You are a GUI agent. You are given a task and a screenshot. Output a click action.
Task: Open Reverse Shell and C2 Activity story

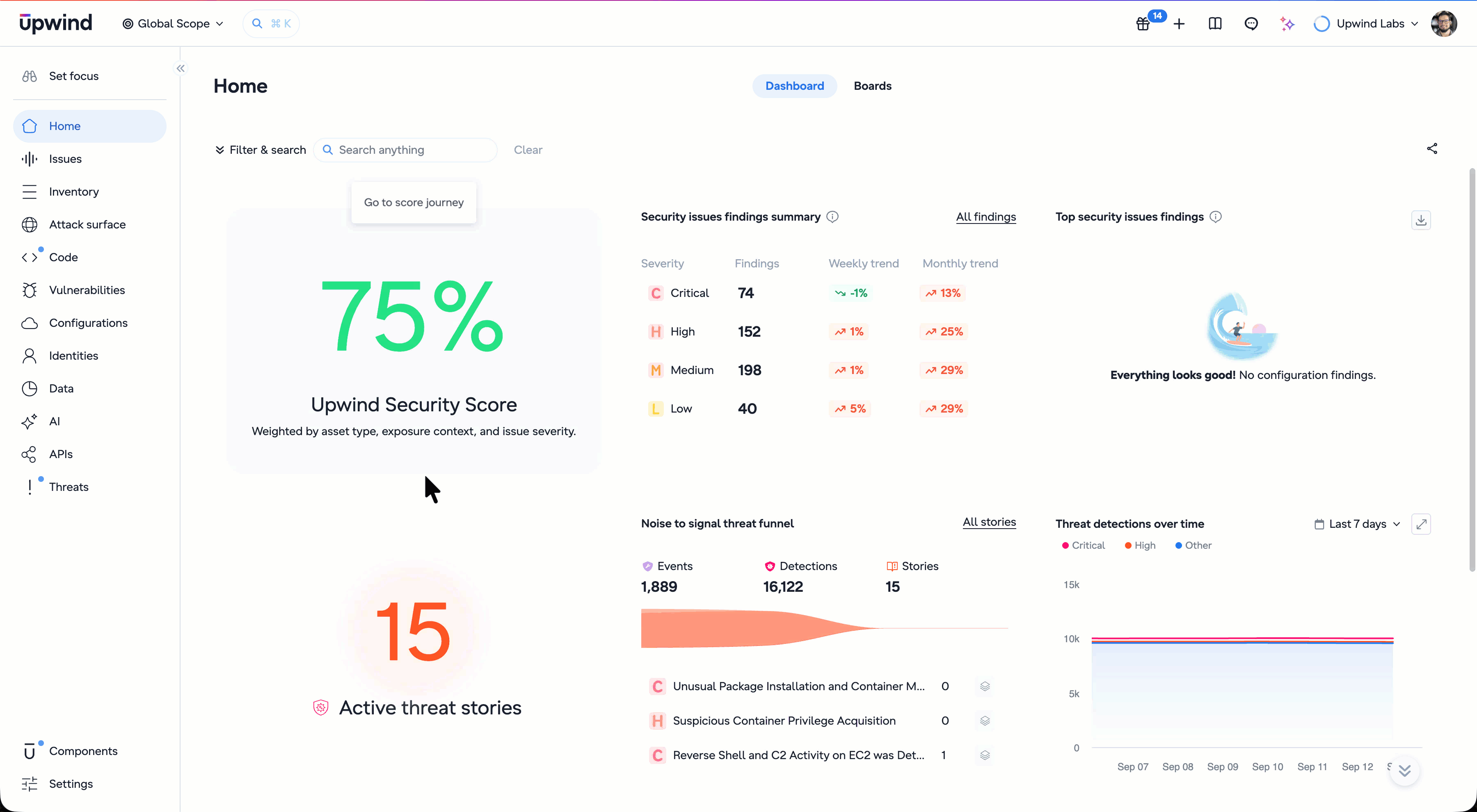click(798, 755)
